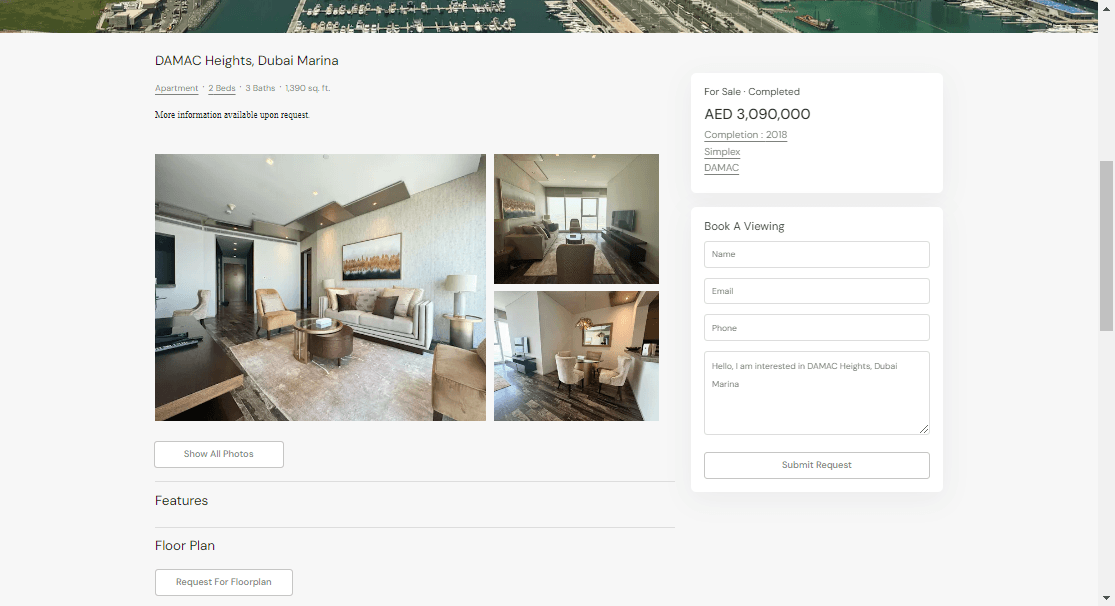Open the Apartment property type link

[176, 88]
